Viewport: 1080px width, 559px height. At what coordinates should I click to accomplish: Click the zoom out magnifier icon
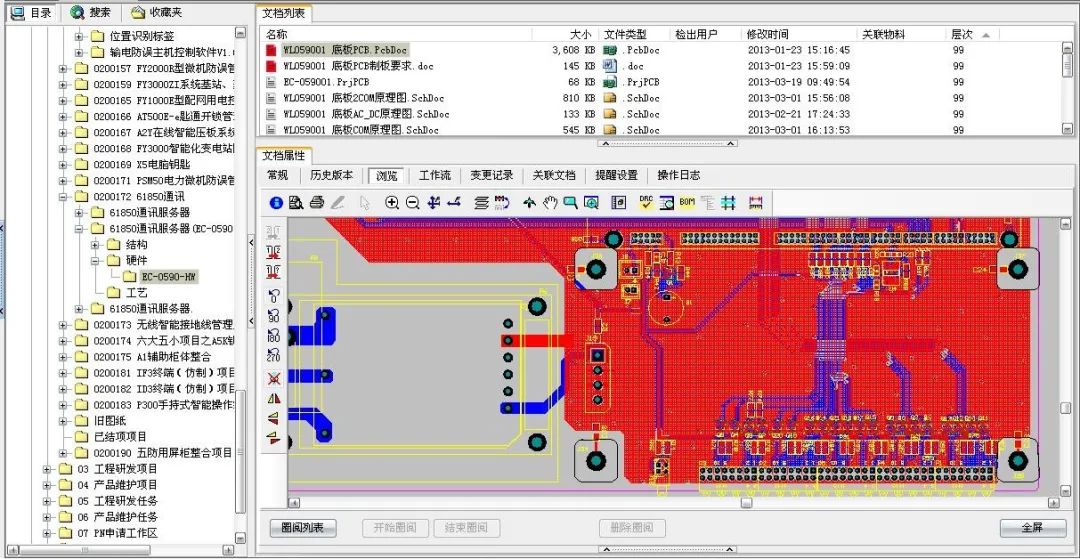point(412,202)
